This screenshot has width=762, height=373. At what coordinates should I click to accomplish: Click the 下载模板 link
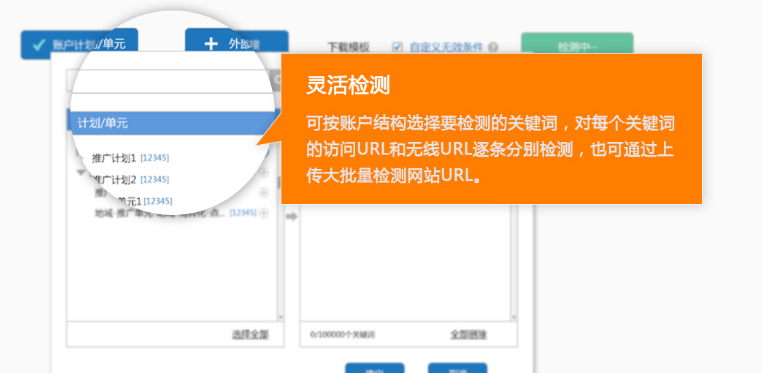348,47
